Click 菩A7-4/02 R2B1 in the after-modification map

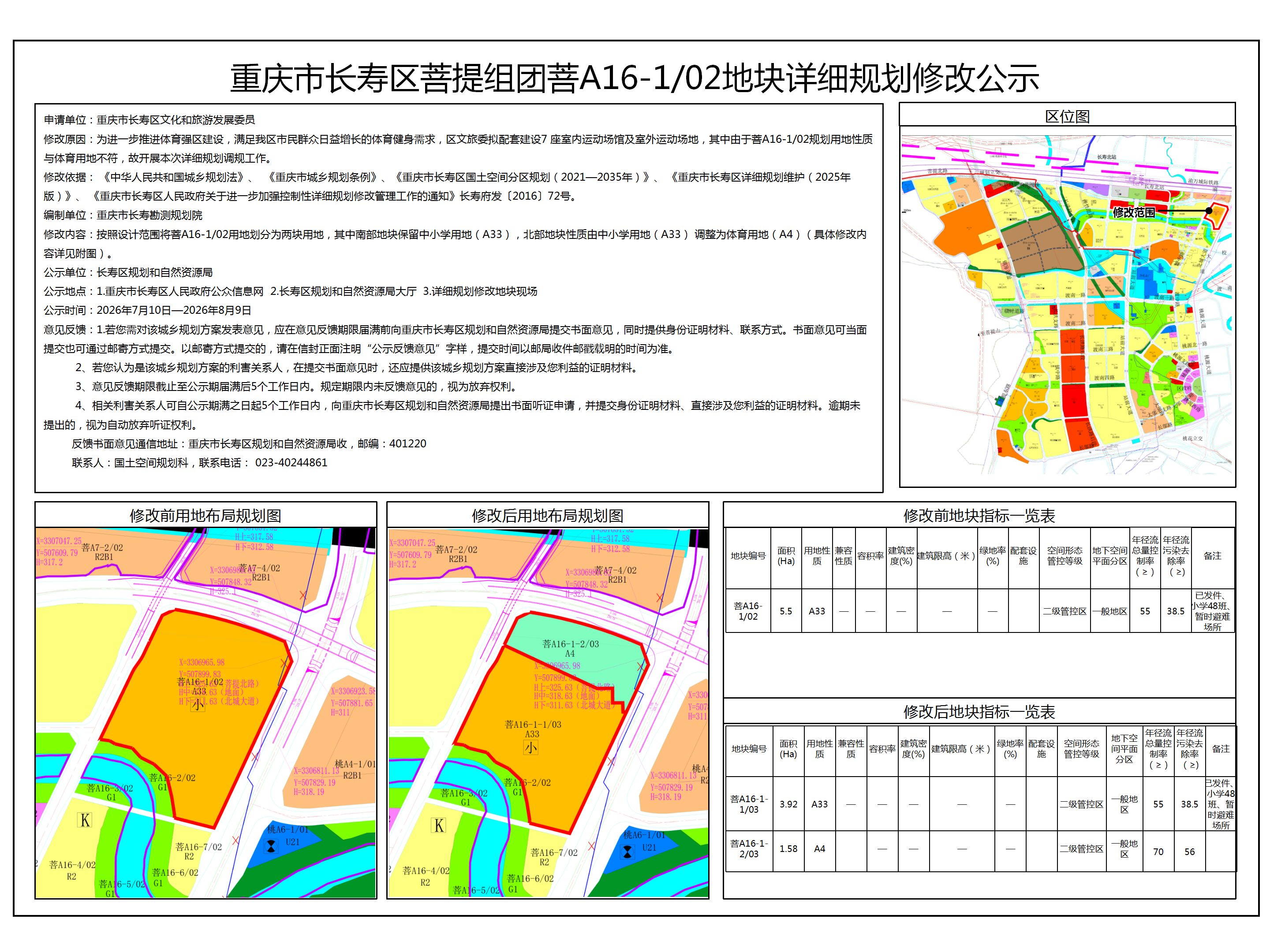(616, 574)
